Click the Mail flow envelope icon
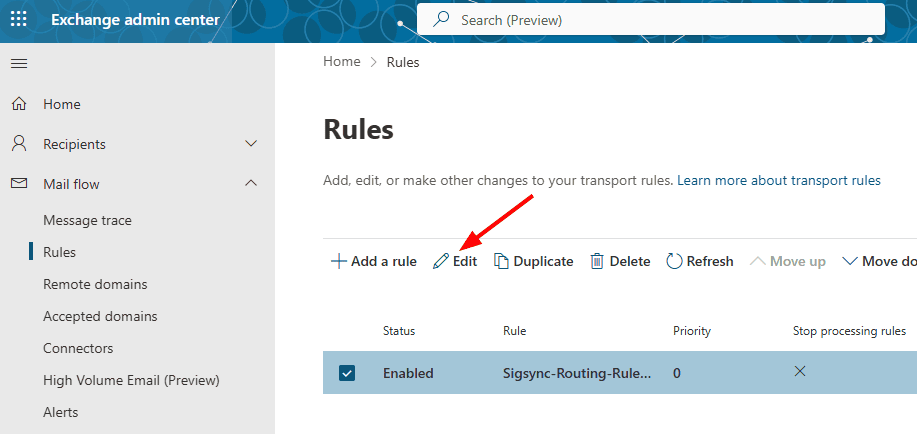The width and height of the screenshot is (917, 434). click(19, 184)
